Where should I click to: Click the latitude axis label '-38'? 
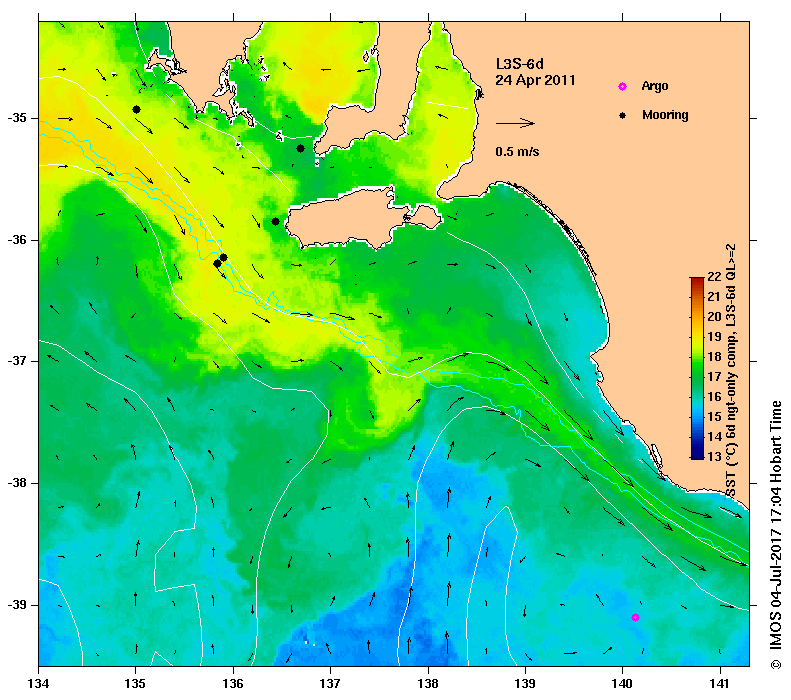(x=17, y=483)
